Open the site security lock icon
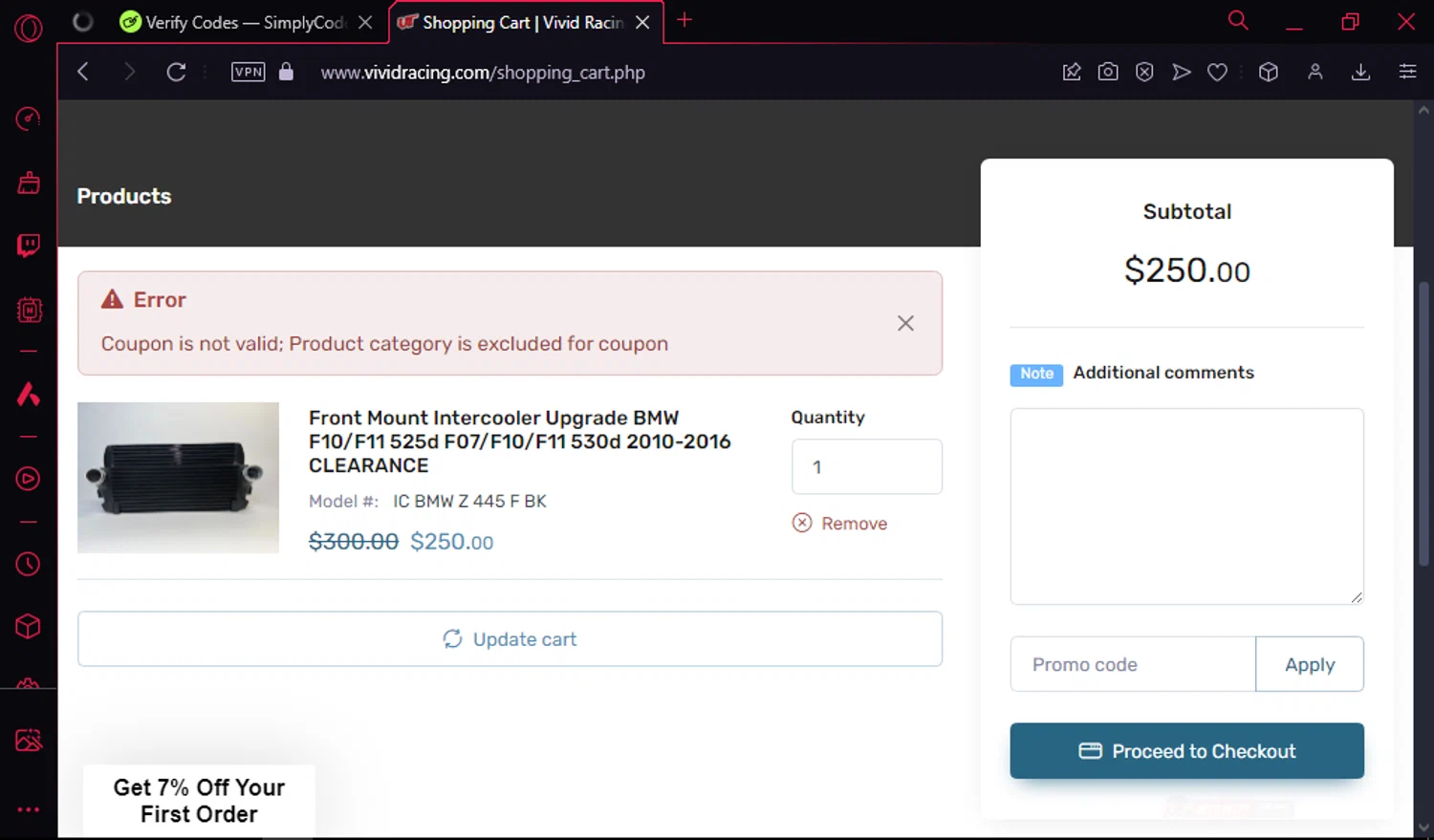This screenshot has width=1434, height=840. [286, 72]
